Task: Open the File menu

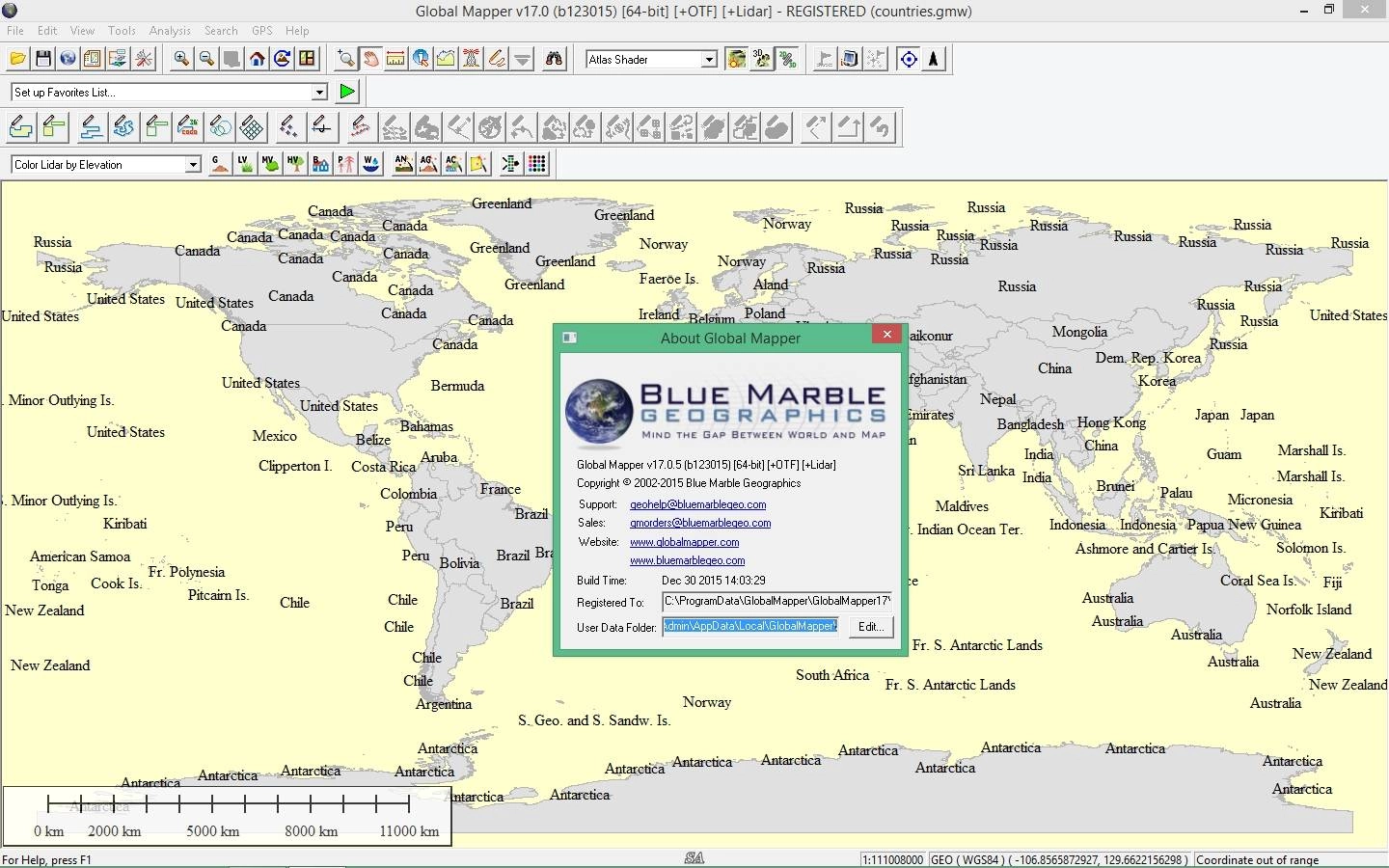Action: (x=15, y=31)
